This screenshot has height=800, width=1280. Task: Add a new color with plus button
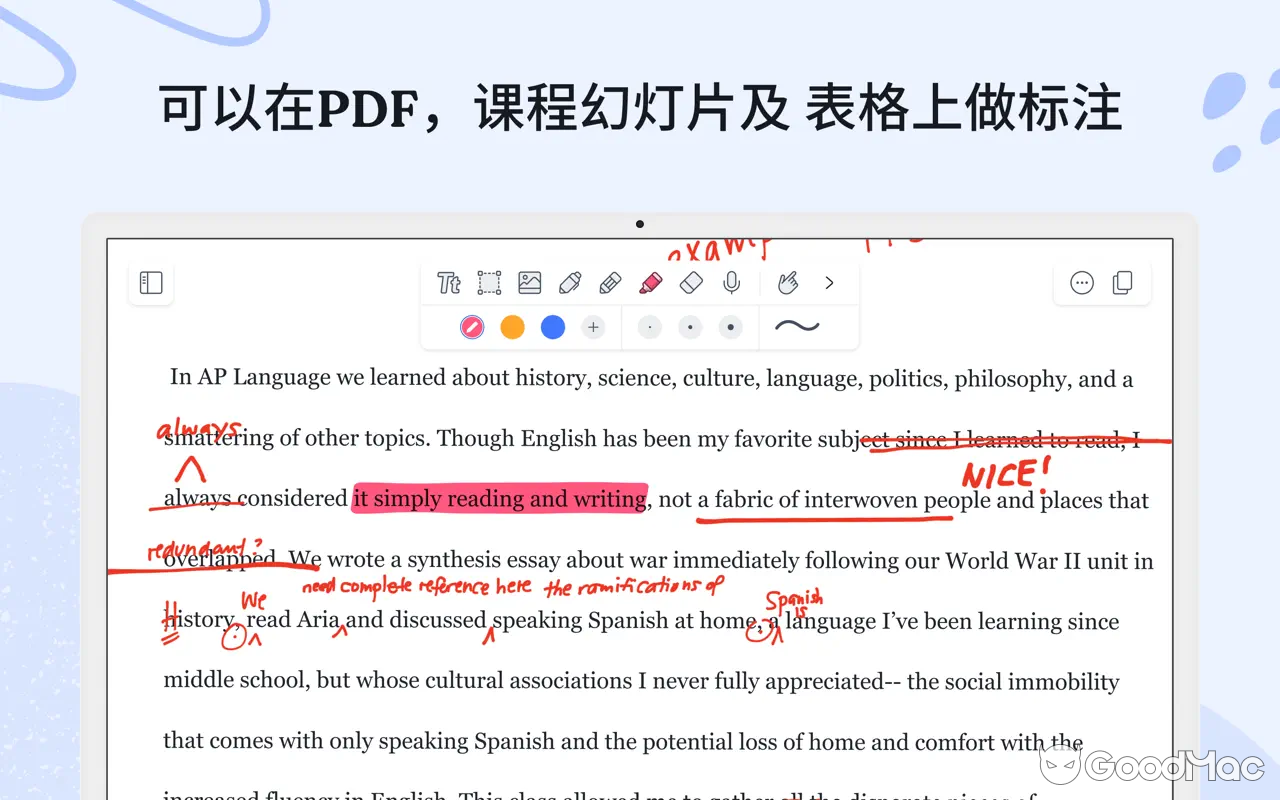click(593, 327)
